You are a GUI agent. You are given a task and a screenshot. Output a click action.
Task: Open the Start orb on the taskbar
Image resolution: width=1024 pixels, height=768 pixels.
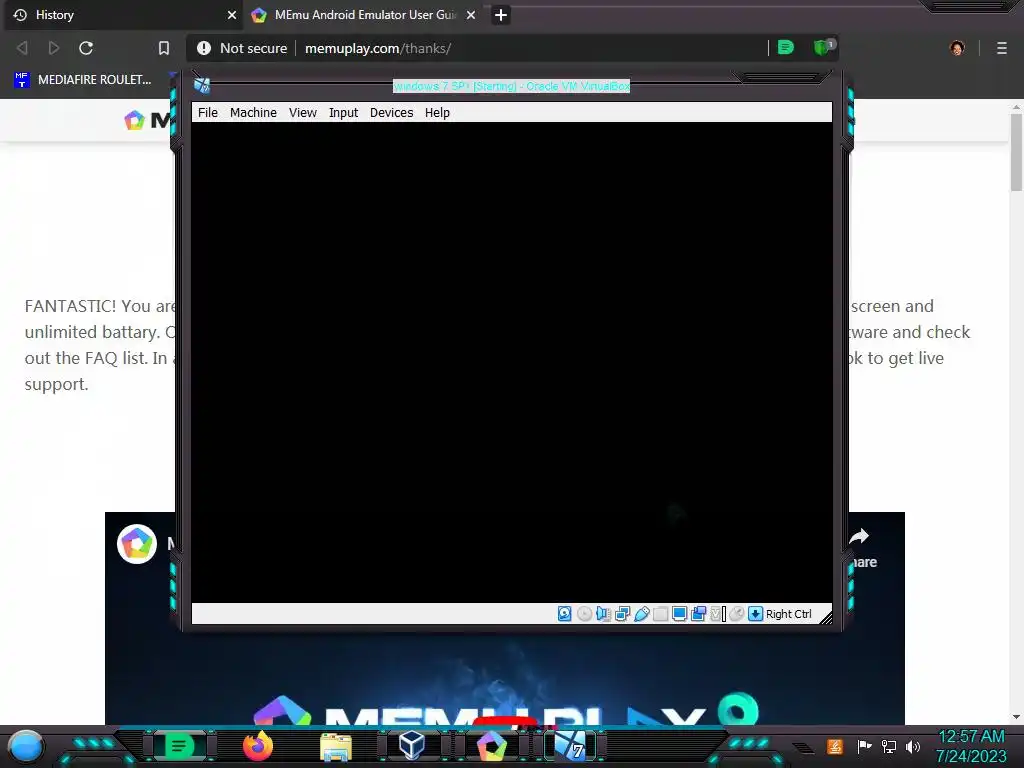pos(26,746)
